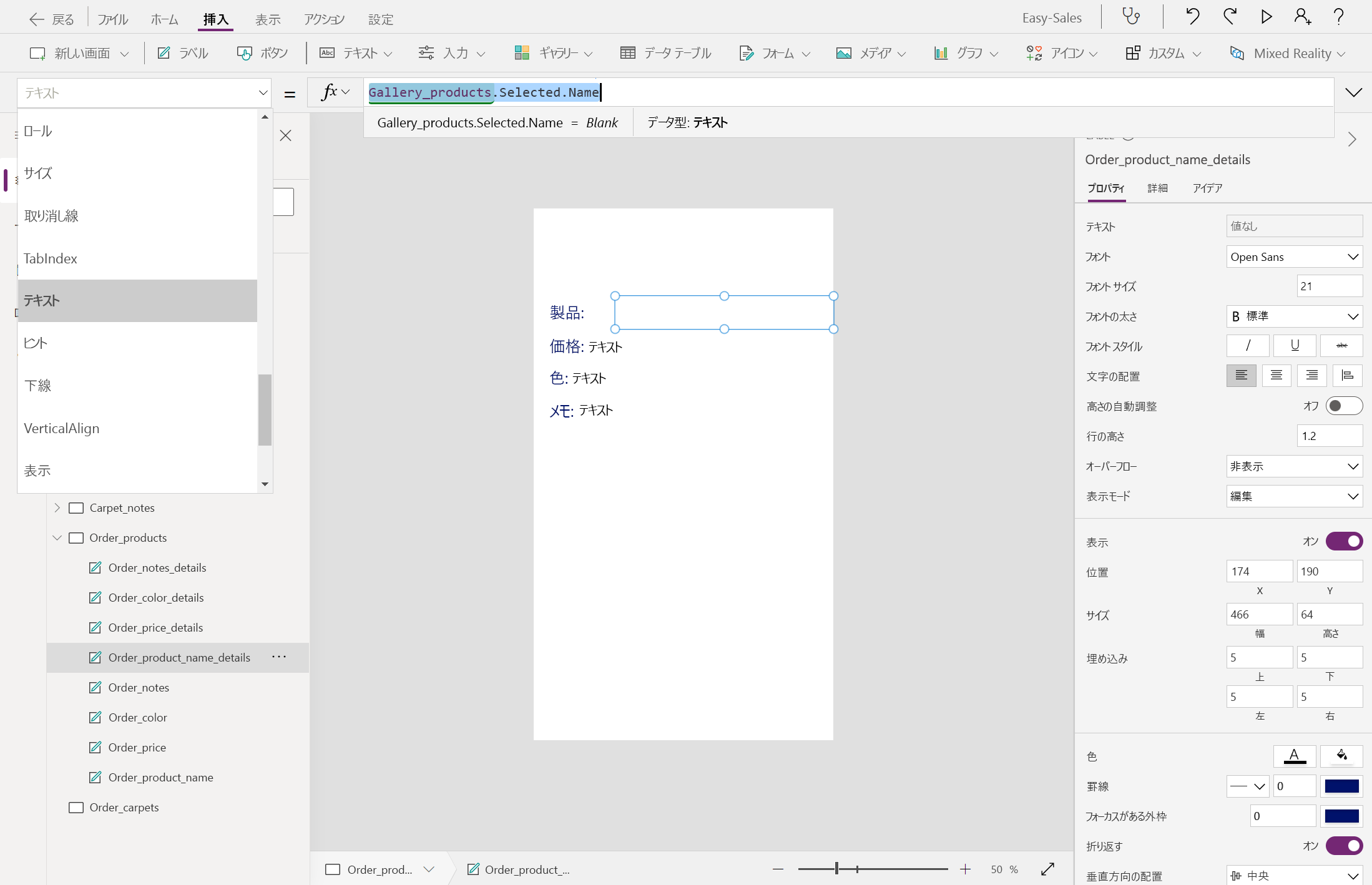The height and width of the screenshot is (885, 1372).
Task: Open the 入力 controls dropdown
Action: tap(452, 53)
